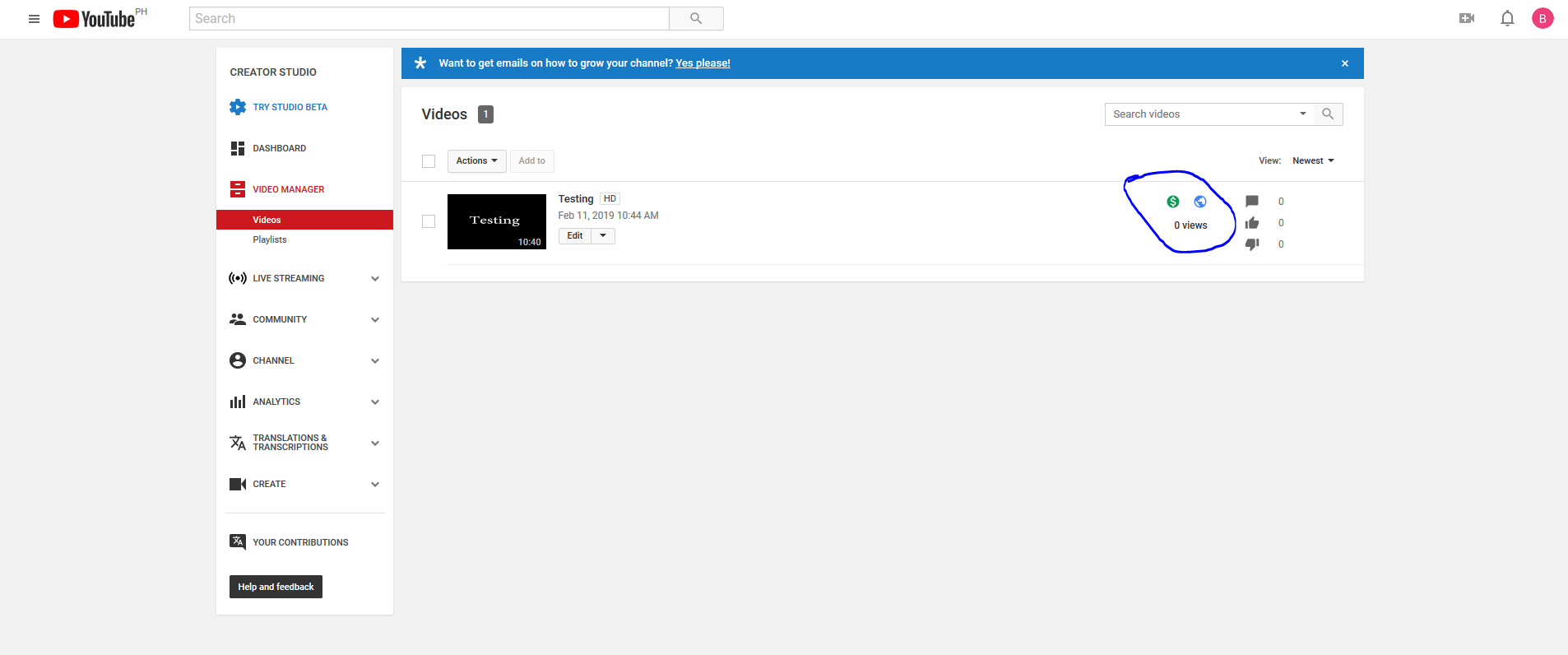Viewport: 1568px width, 655px height.
Task: Click the Yes please! link
Action: 703,63
